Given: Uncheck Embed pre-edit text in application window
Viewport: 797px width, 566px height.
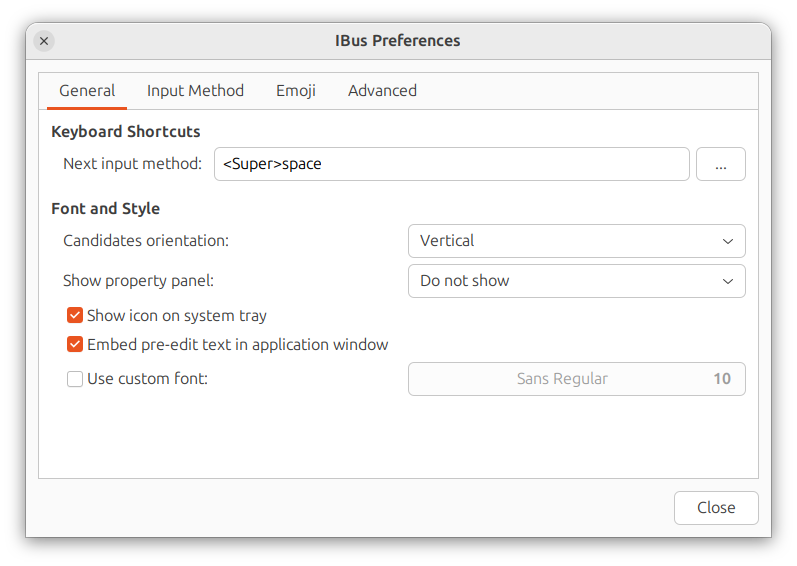Looking at the screenshot, I should click(x=75, y=345).
